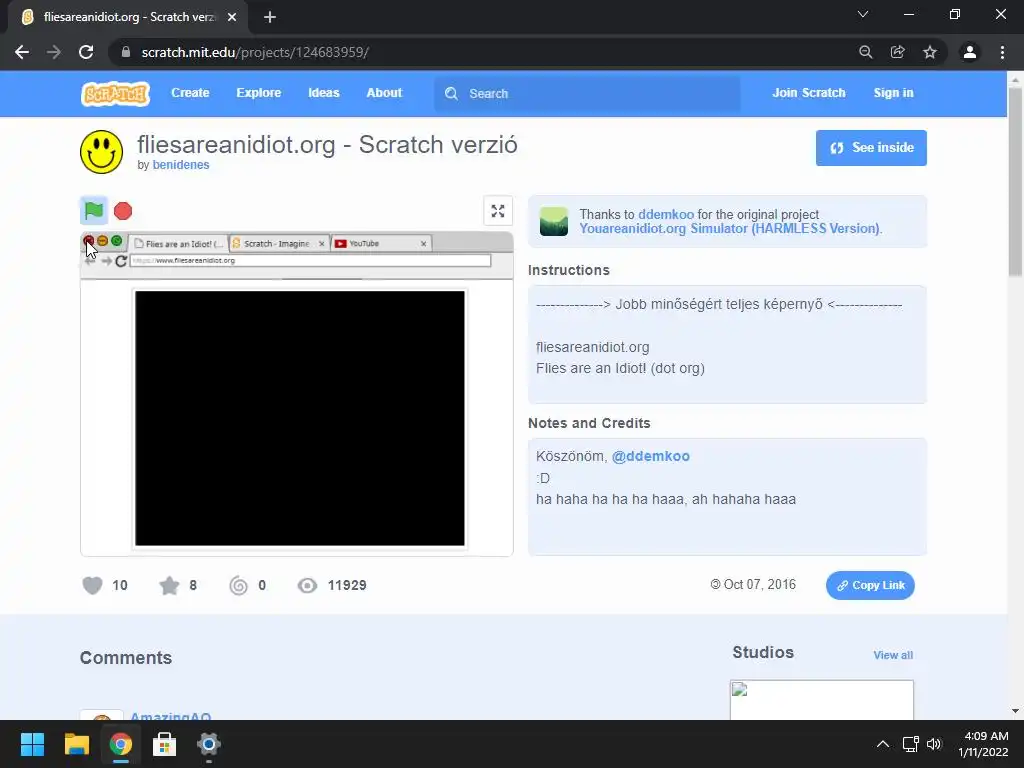Image resolution: width=1024 pixels, height=768 pixels.
Task: Click the views eye icon
Action: pyautogui.click(x=307, y=585)
